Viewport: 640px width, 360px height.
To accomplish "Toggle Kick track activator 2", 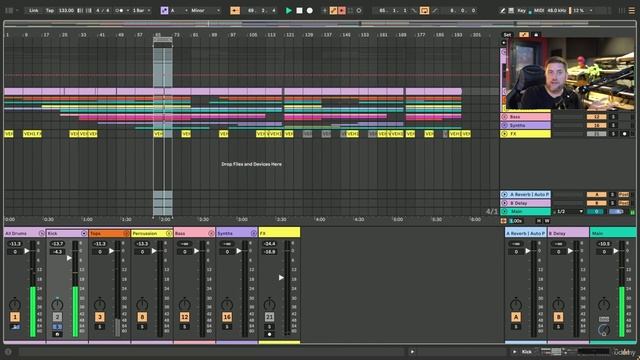I will click(x=57, y=317).
